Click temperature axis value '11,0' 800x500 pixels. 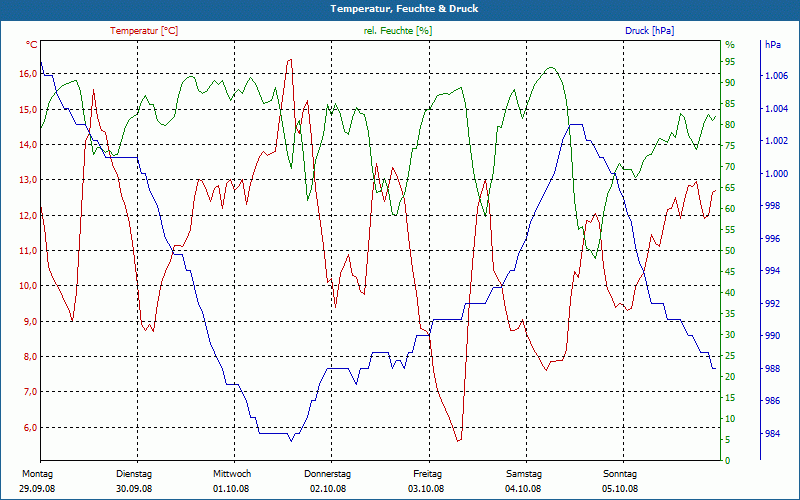pos(28,251)
